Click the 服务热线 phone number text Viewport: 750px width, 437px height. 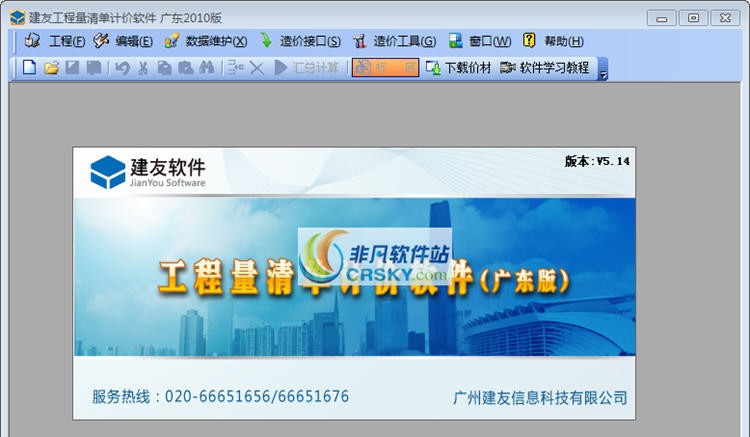221,396
